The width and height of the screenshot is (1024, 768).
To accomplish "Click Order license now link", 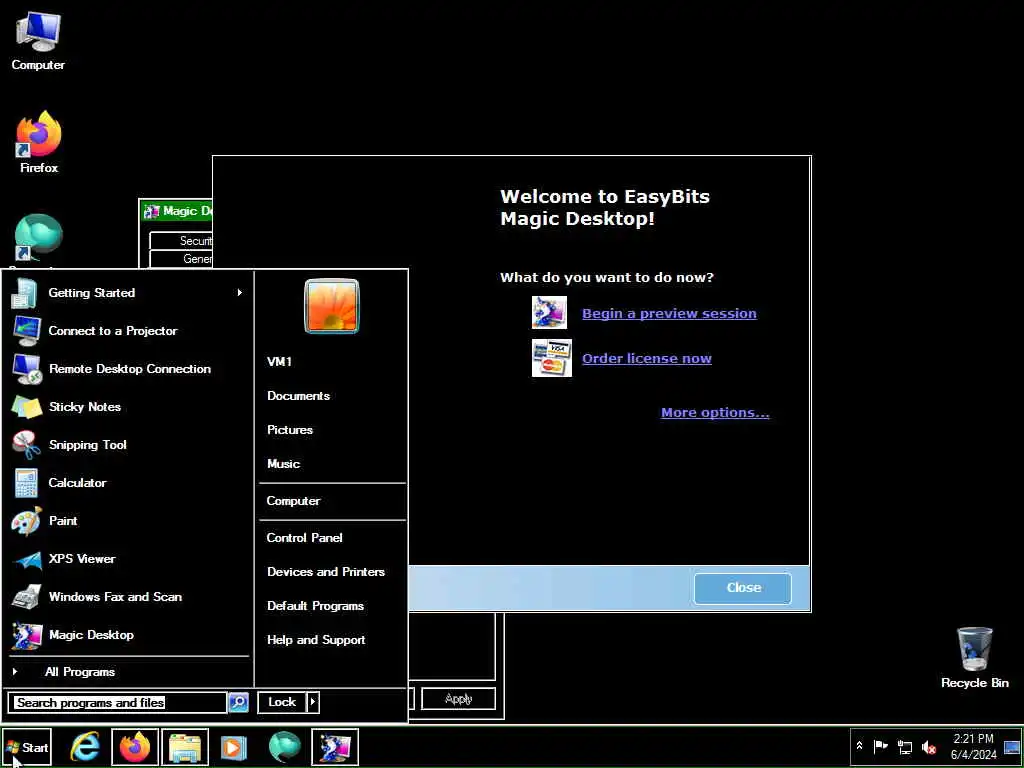I will (647, 359).
